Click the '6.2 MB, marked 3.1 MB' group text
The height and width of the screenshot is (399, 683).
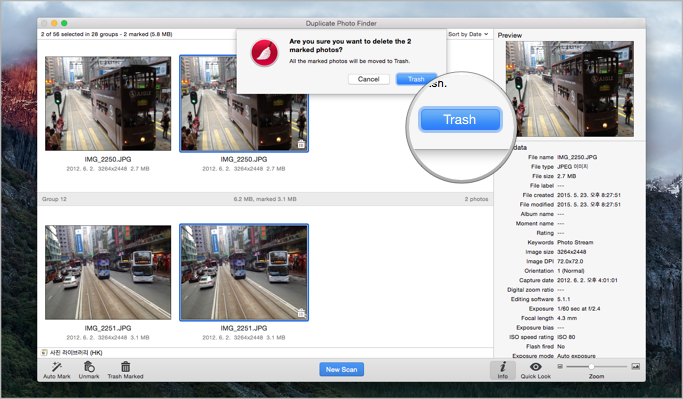[x=265, y=199]
